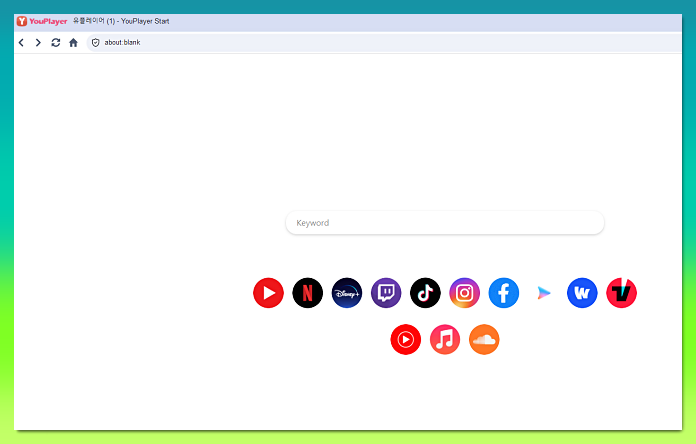Click the YouPlayer logo in title bar
This screenshot has width=696, height=444.
point(42,21)
